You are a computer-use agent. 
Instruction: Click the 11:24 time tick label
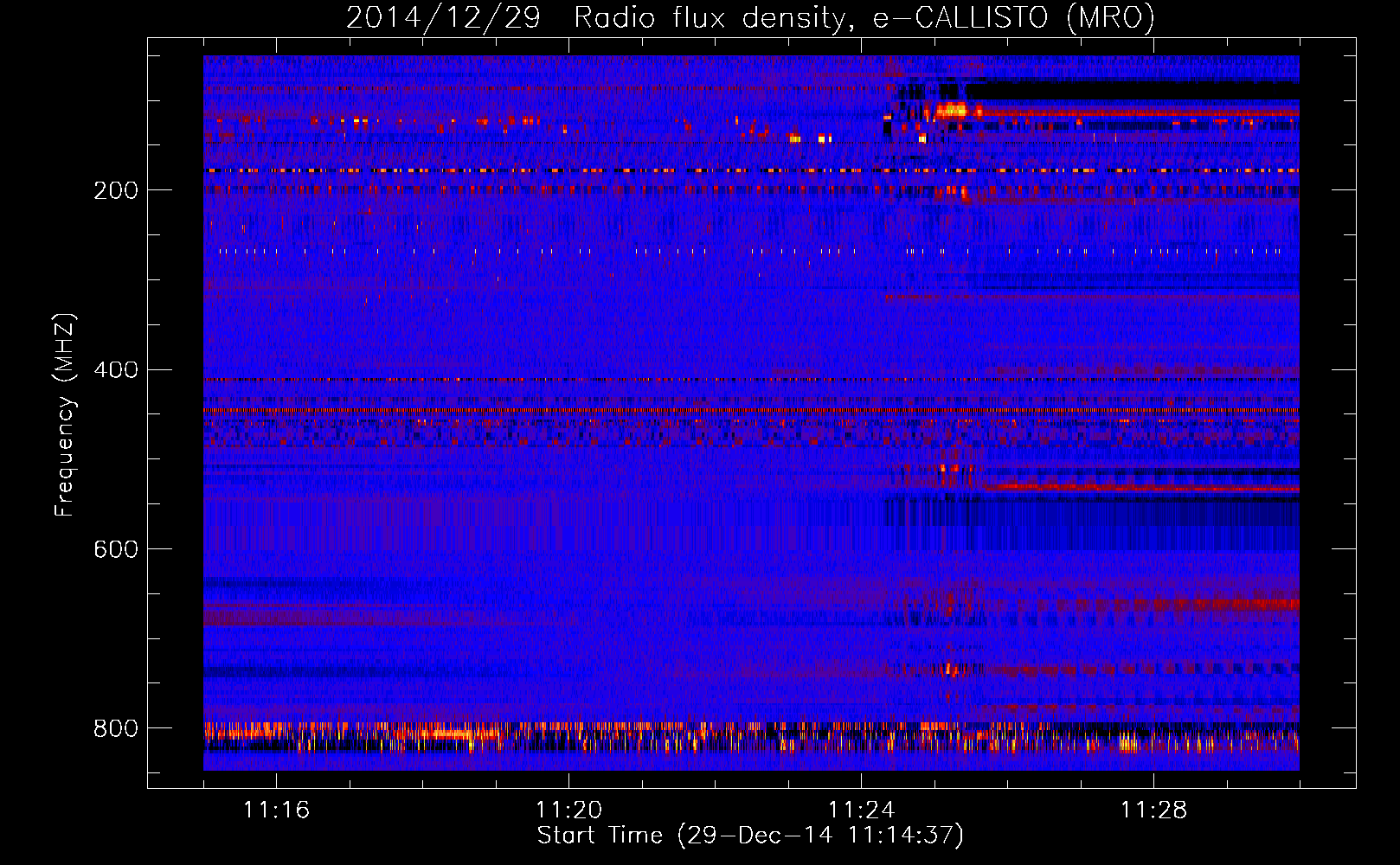[861, 811]
